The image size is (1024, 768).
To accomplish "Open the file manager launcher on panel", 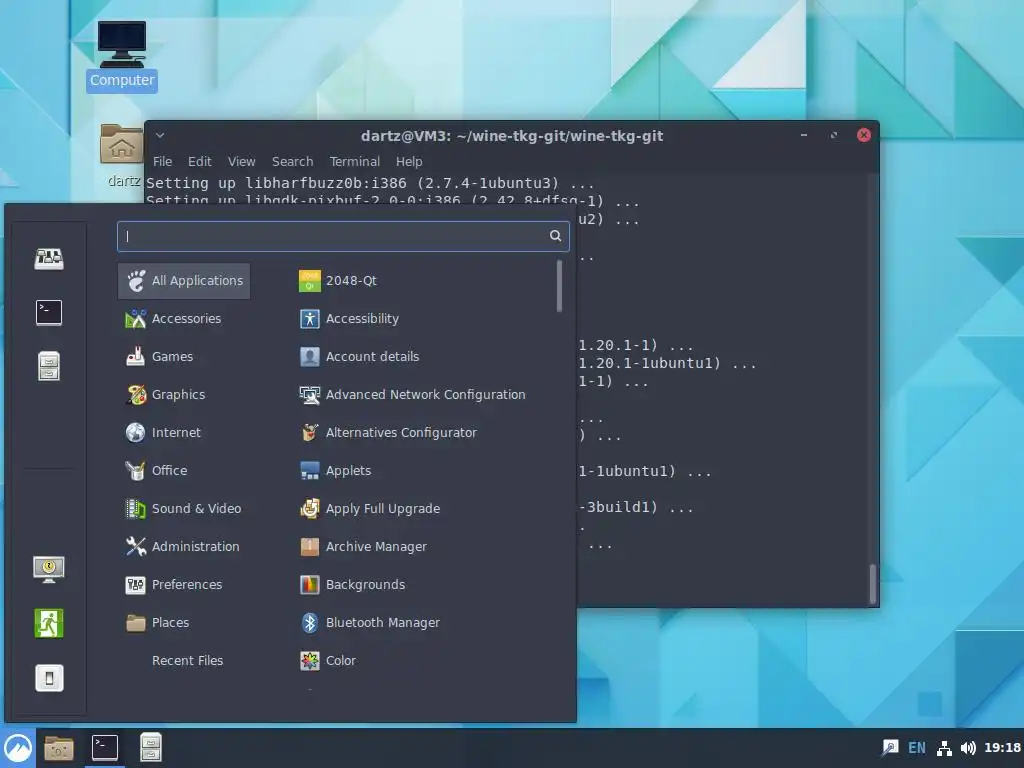I will (x=59, y=748).
